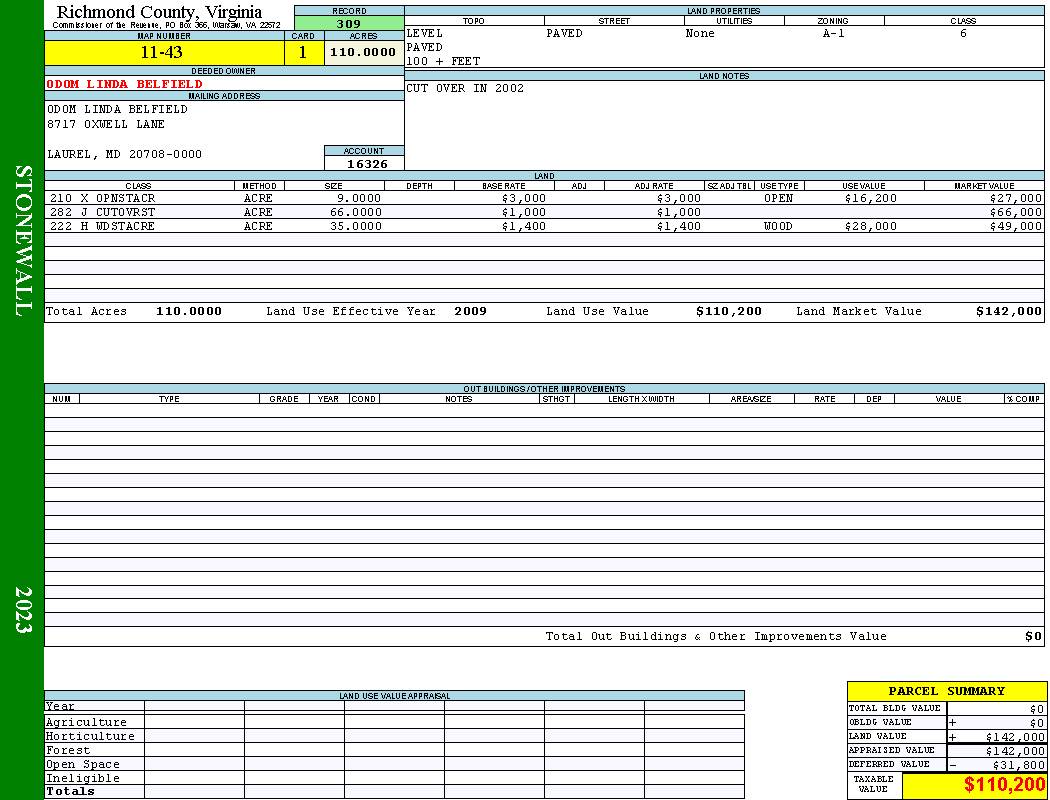Image resolution: width=1050 pixels, height=800 pixels.
Task: Click the OBLDG VALUE label
Action: pos(880,722)
